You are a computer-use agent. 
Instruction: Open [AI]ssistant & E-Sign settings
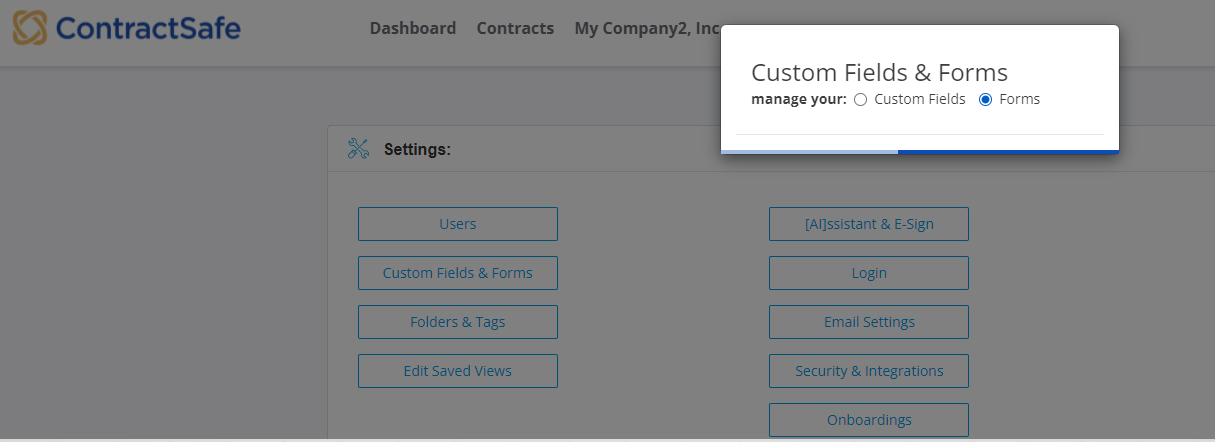(x=869, y=224)
